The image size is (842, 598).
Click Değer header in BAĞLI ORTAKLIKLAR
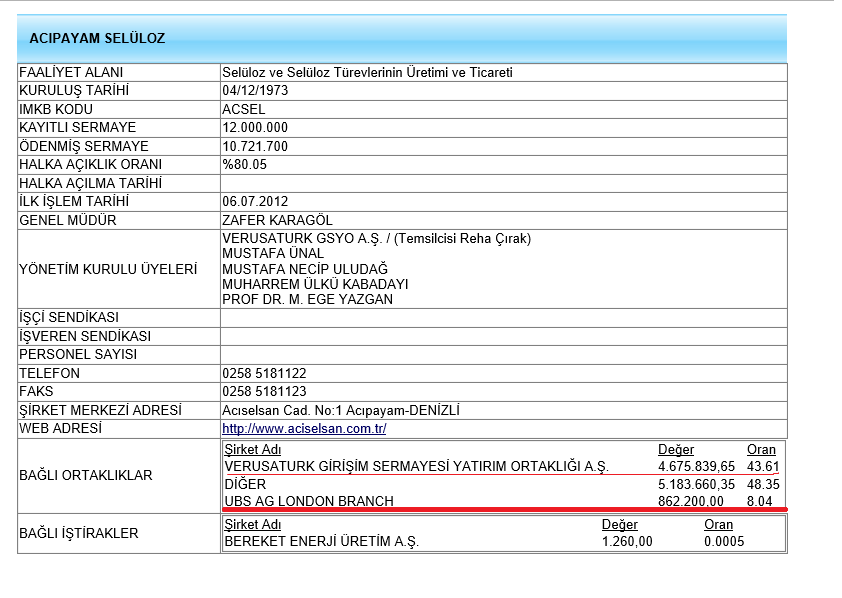tap(676, 450)
